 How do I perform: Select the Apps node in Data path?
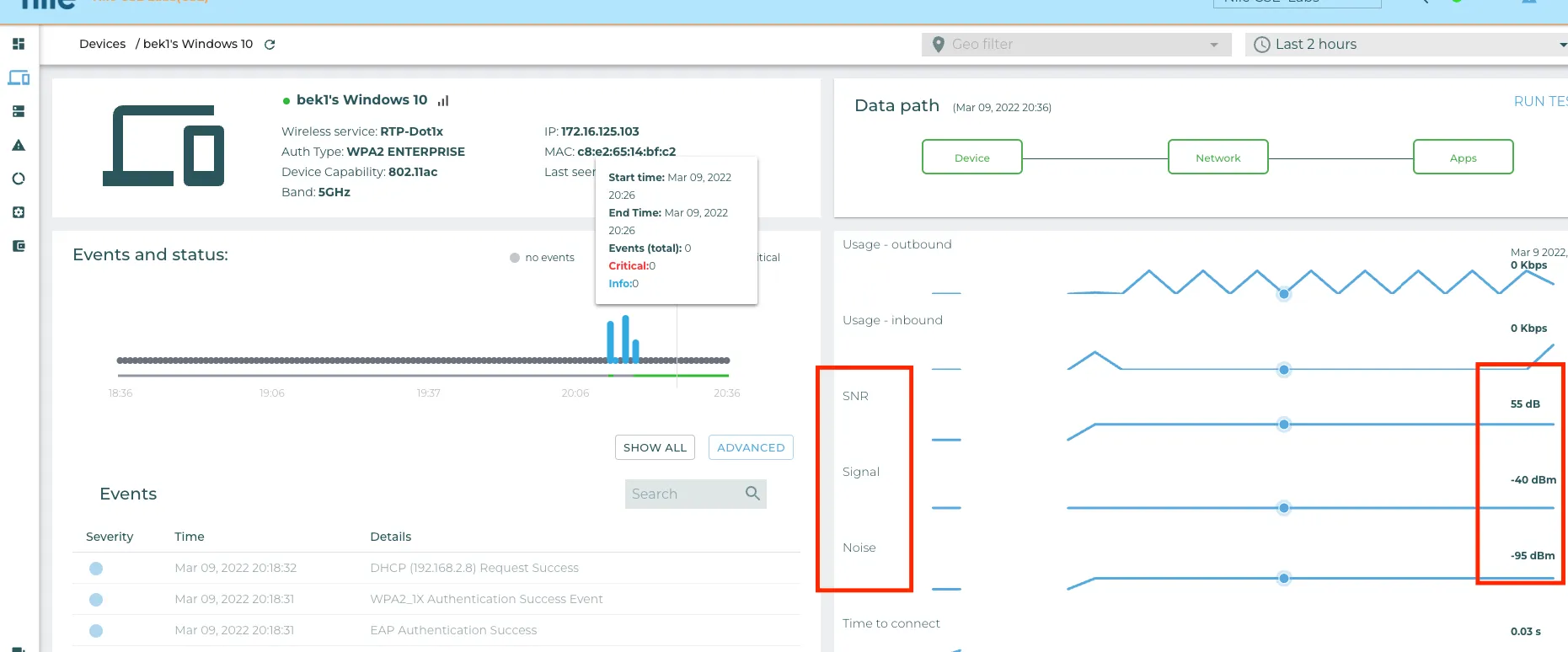pos(1464,158)
